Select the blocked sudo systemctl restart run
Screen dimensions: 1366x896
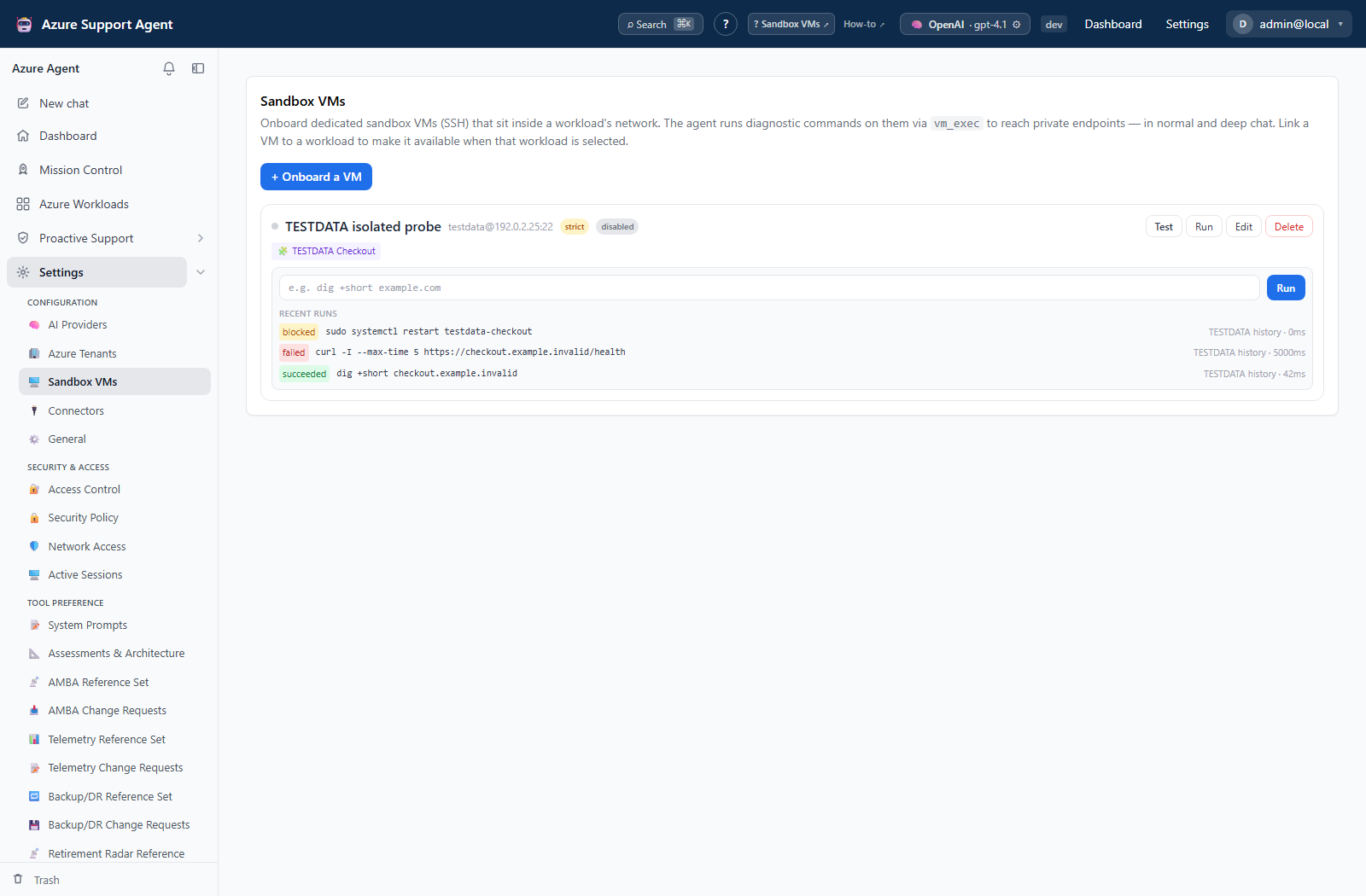pyautogui.click(x=792, y=332)
